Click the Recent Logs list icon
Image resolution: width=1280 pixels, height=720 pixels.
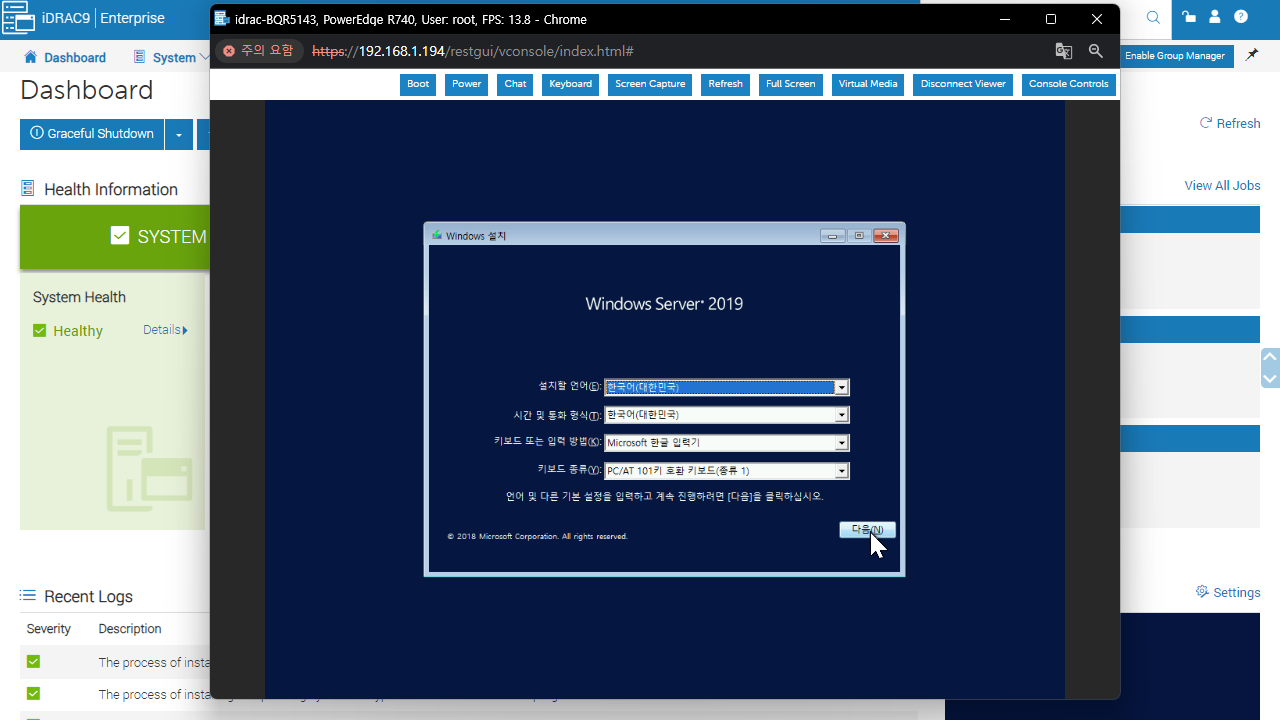(28, 596)
